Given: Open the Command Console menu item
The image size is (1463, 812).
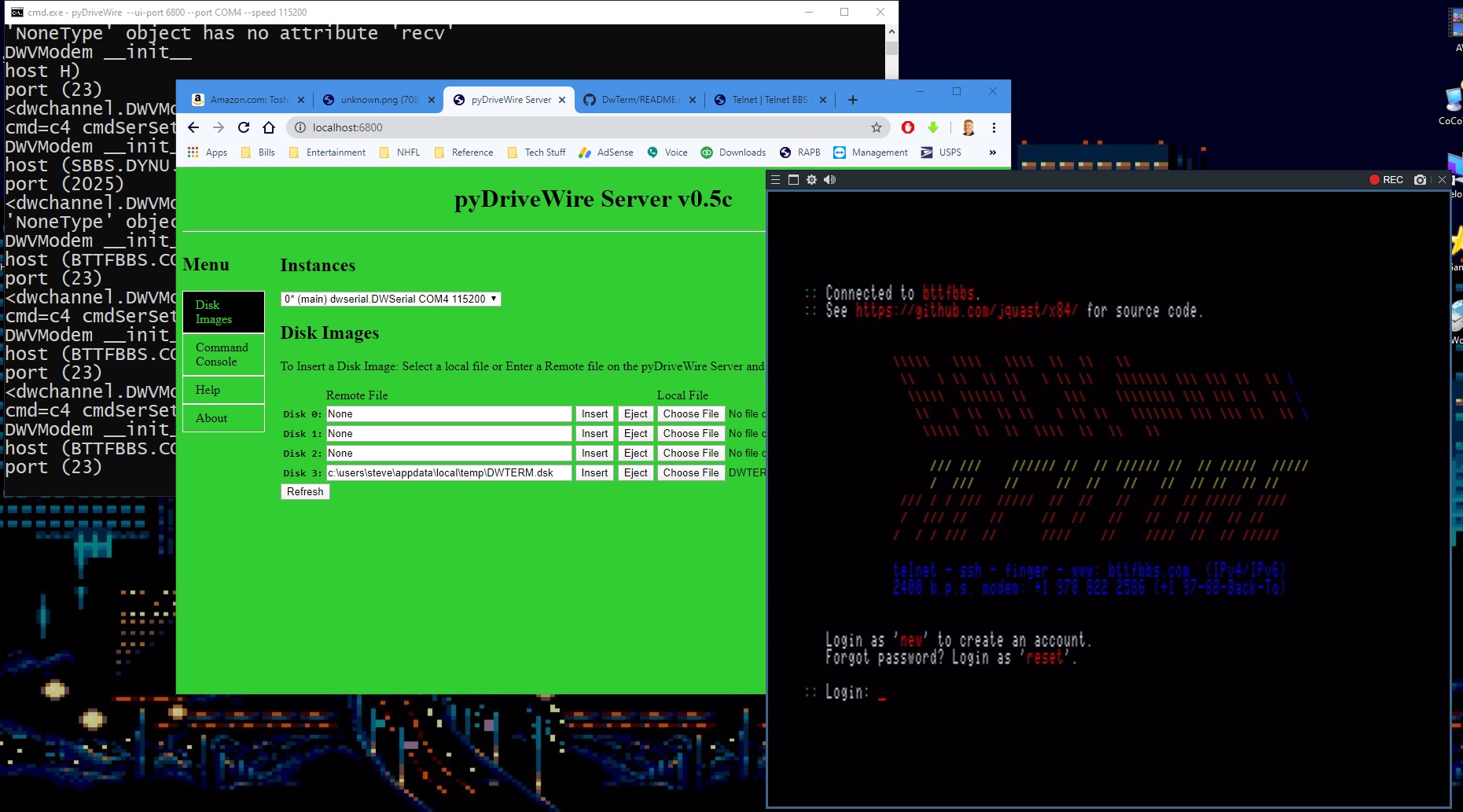Looking at the screenshot, I should (223, 355).
